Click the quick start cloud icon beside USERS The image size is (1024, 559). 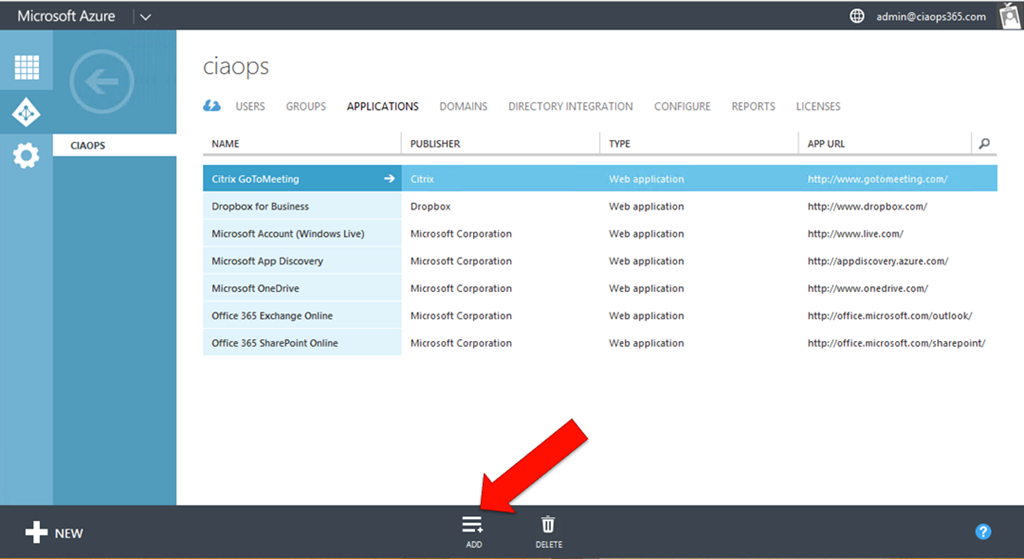click(x=212, y=106)
